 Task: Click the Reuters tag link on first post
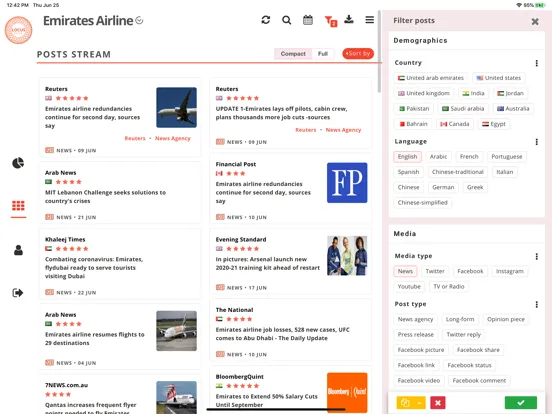click(135, 138)
